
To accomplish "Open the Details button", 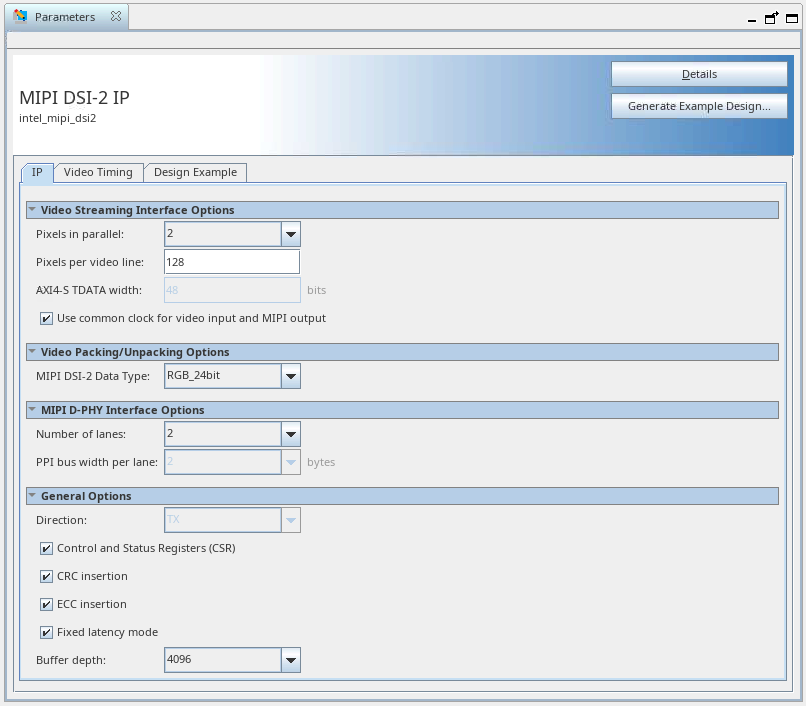I will [699, 74].
